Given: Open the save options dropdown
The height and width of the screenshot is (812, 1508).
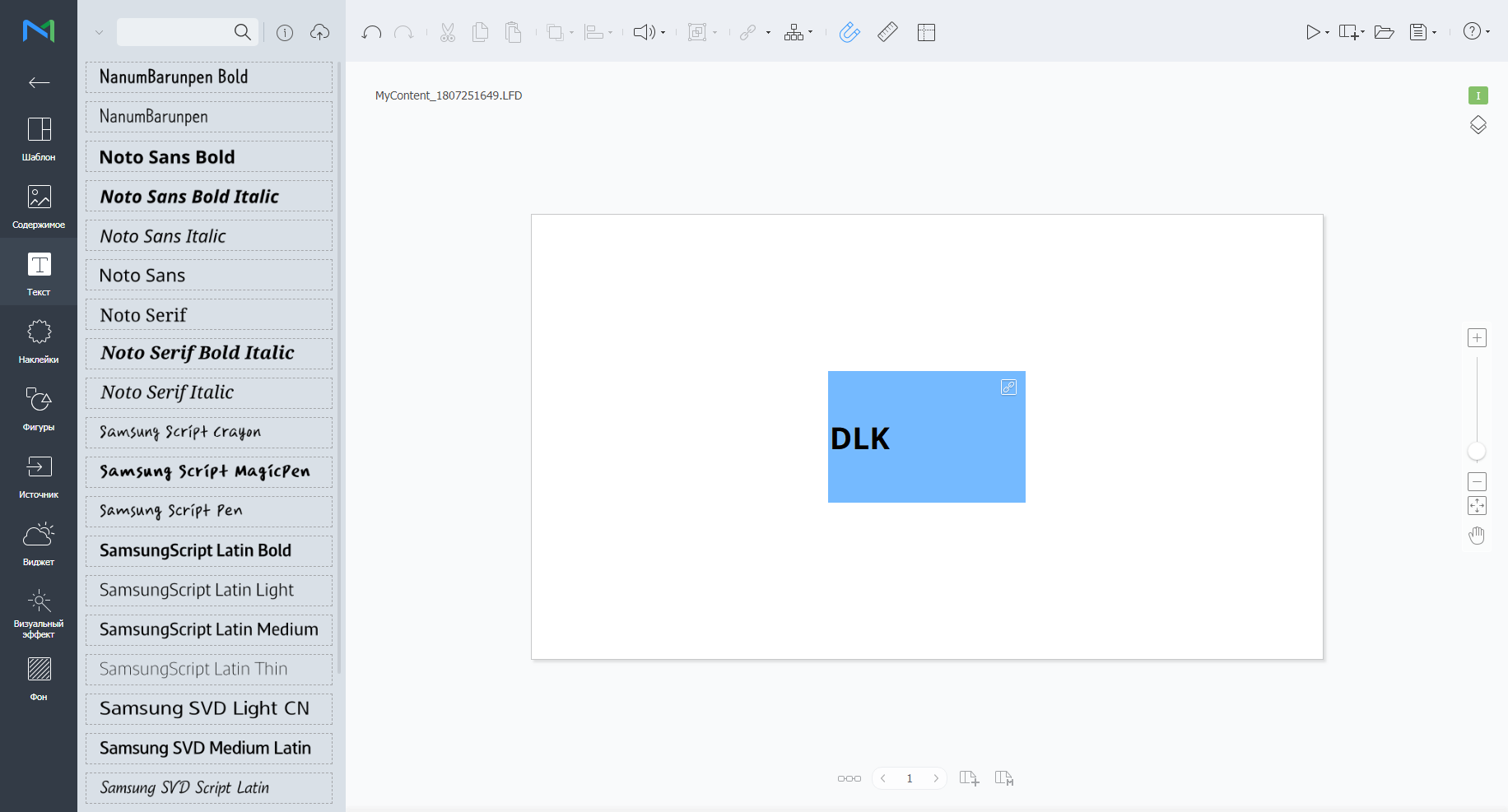Looking at the screenshot, I should pos(1435,32).
